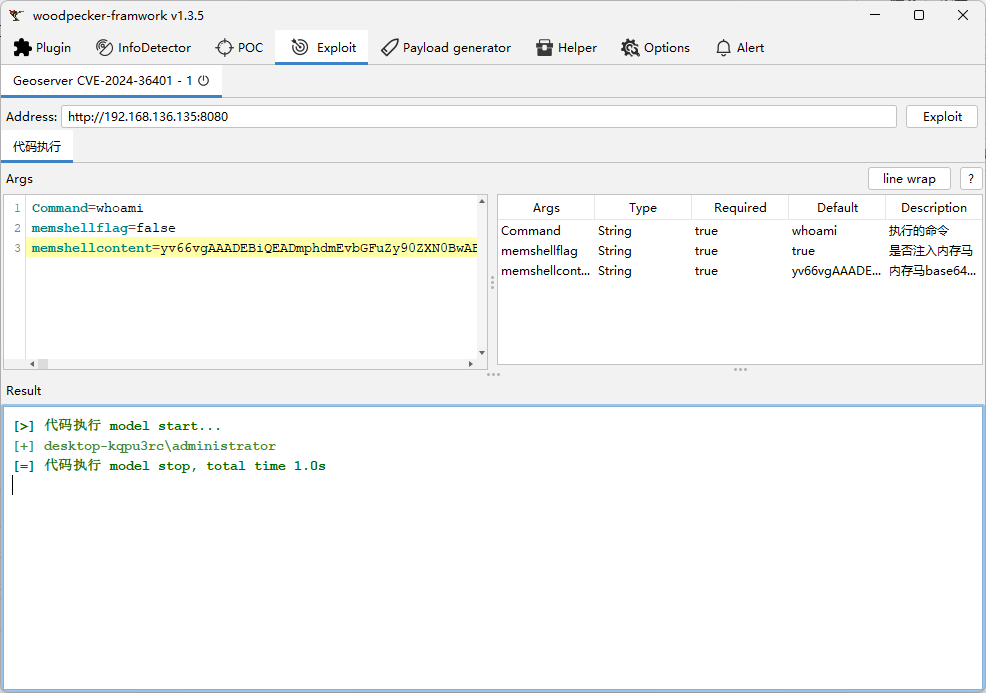This screenshot has height=693, width=986.
Task: Select the 代码执行 sub-tab
Action: [37, 147]
